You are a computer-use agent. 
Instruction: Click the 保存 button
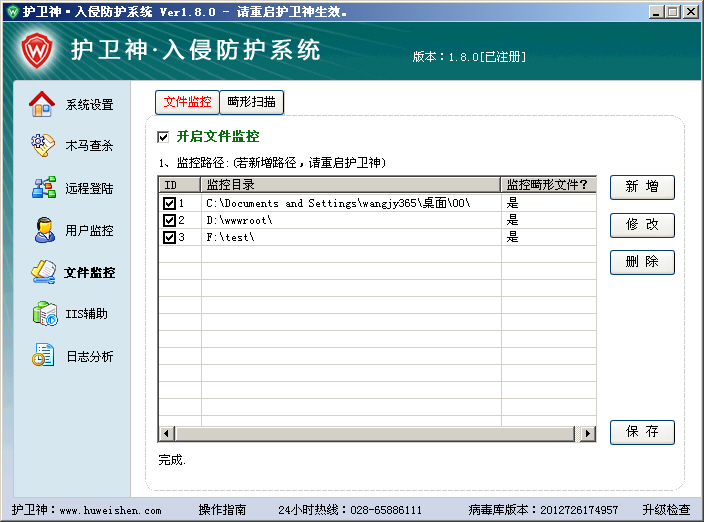[x=642, y=432]
